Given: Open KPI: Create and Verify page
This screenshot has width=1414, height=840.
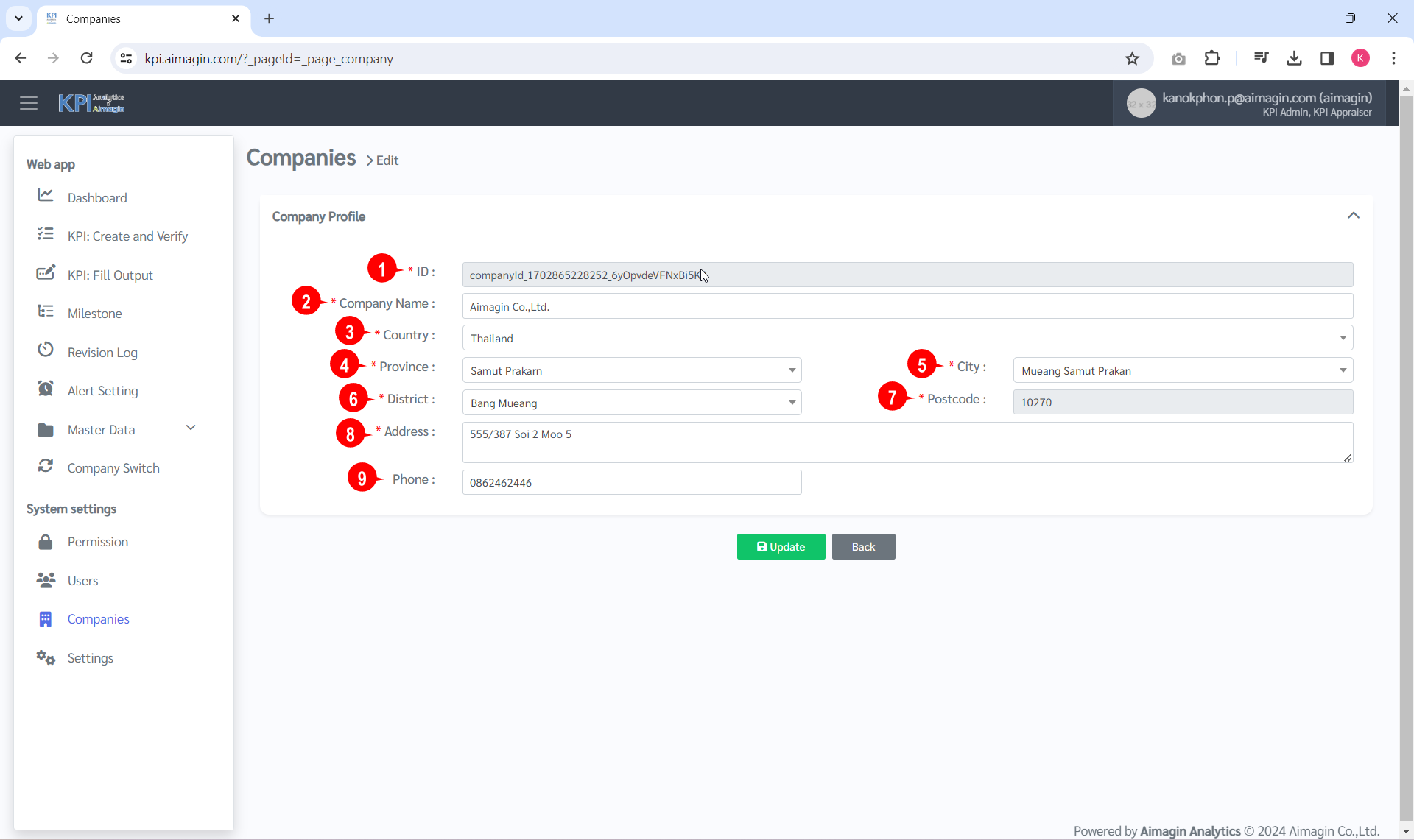Looking at the screenshot, I should click(127, 236).
